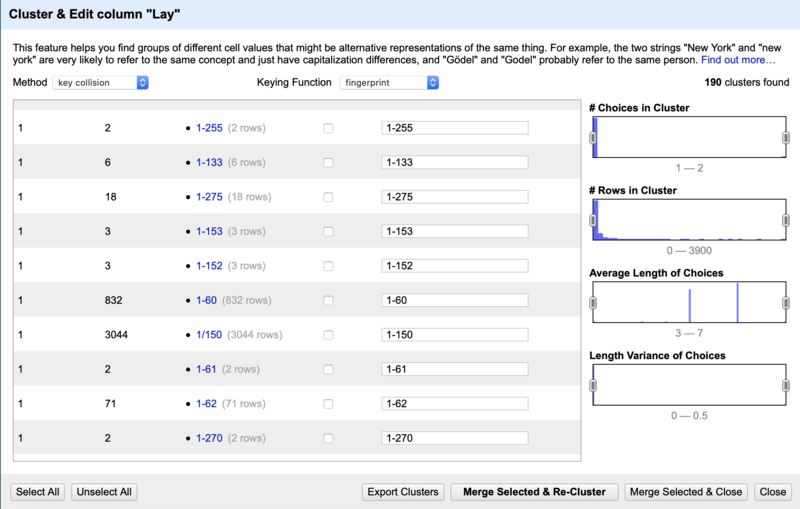The width and height of the screenshot is (800, 509).
Task: Grab the right handle of Choices in Cluster slider
Action: coord(786,138)
